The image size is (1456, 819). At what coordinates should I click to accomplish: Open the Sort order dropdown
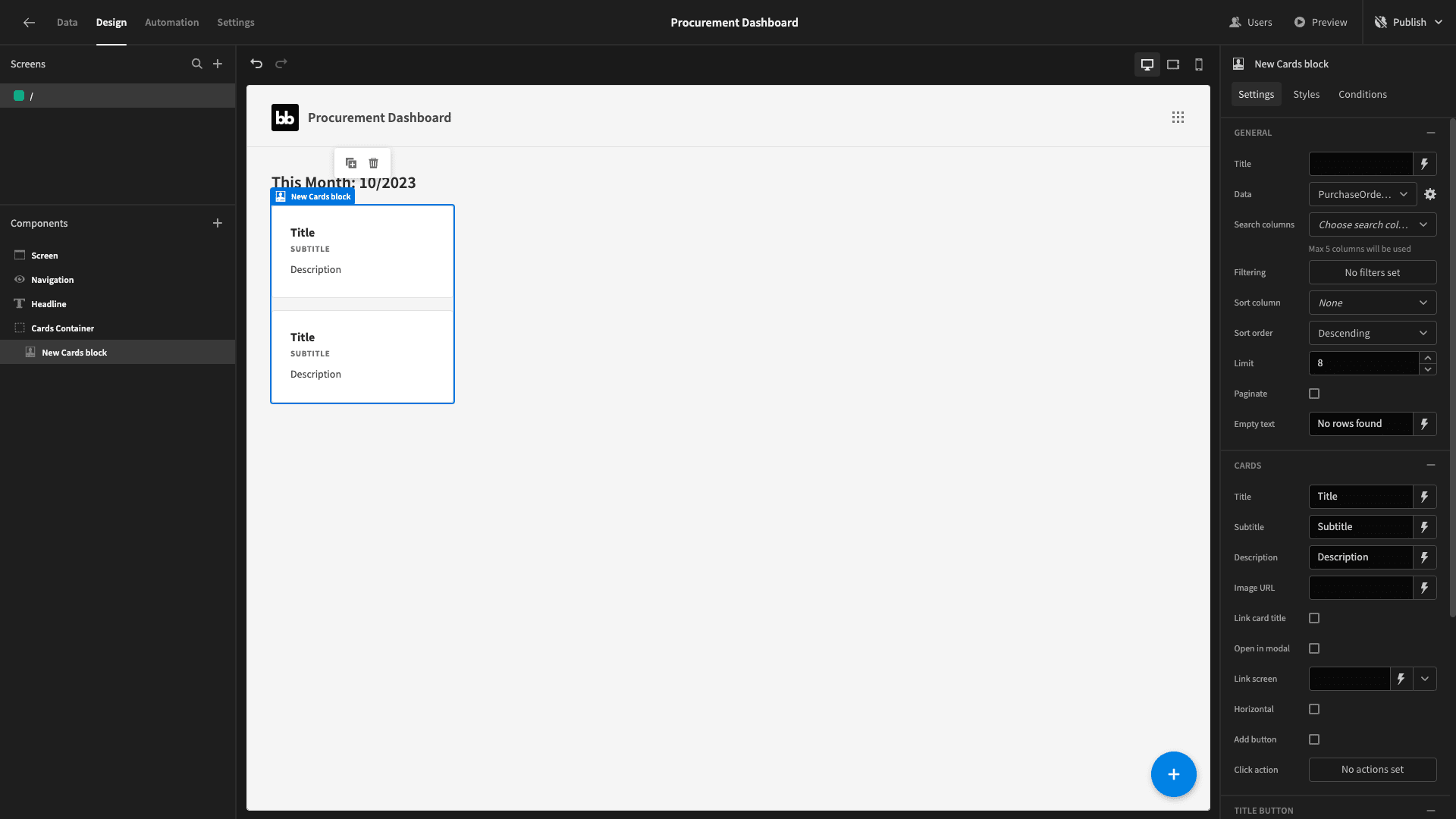pos(1373,333)
